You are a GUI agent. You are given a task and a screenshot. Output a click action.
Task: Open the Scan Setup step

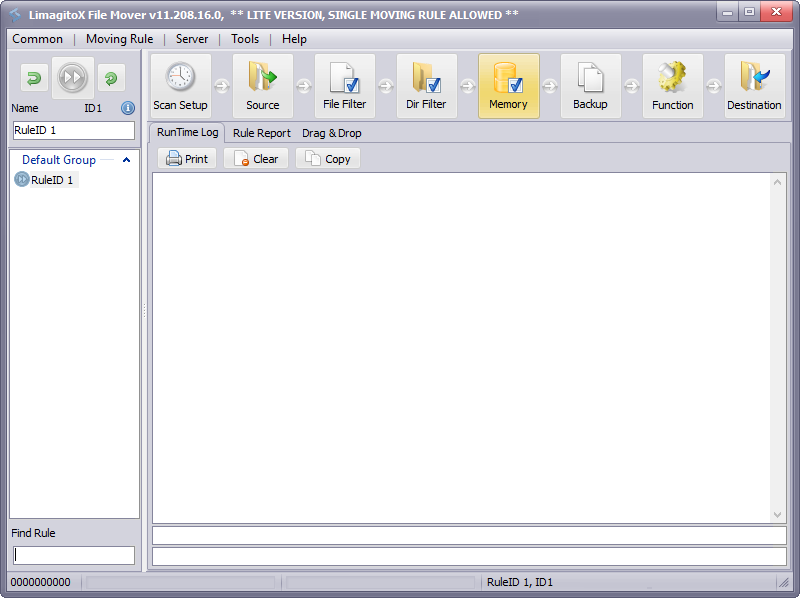181,86
